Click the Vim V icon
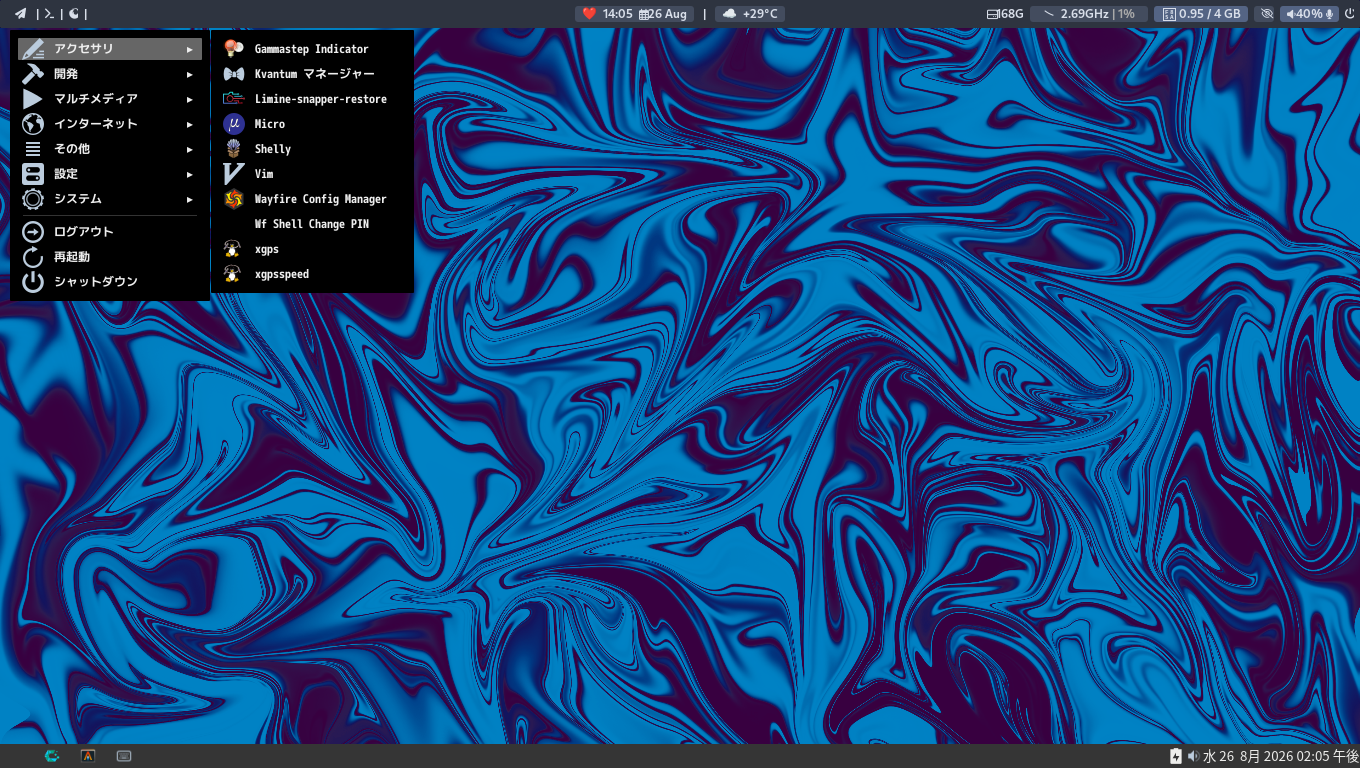The width and height of the screenshot is (1360, 768). 234,174
